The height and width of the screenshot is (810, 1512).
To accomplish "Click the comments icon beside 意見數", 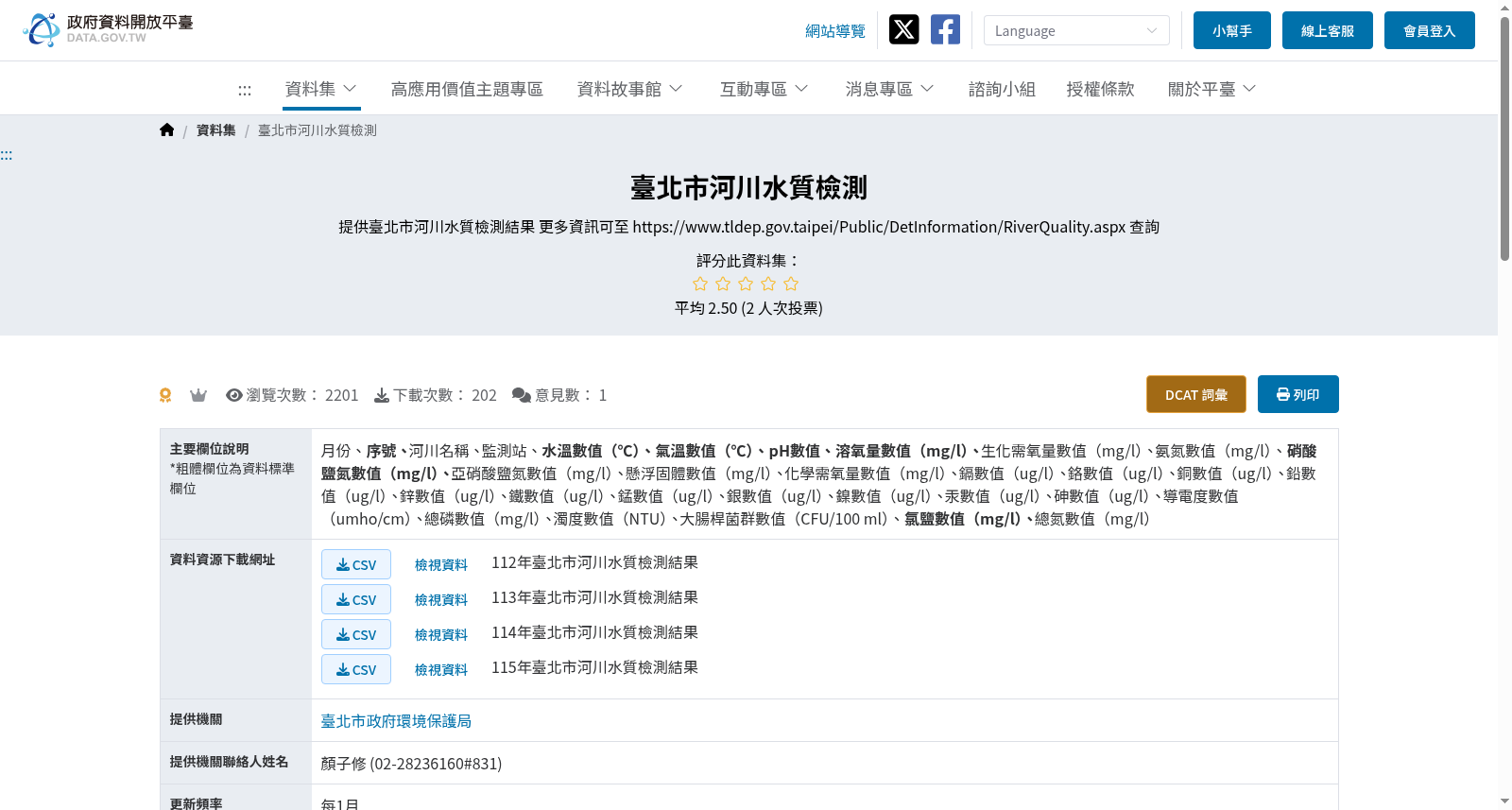I will (x=522, y=395).
